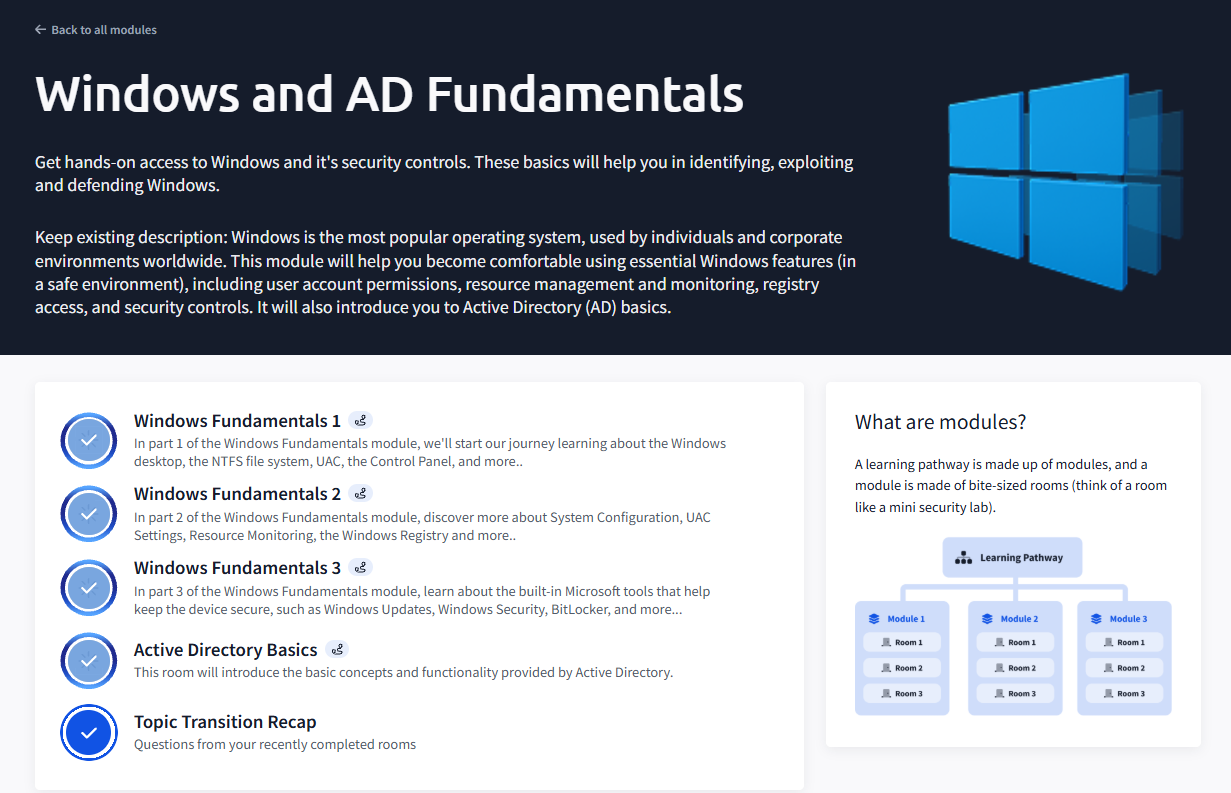
Task: Click the stack icon beside Module 2
Action: coord(987,619)
